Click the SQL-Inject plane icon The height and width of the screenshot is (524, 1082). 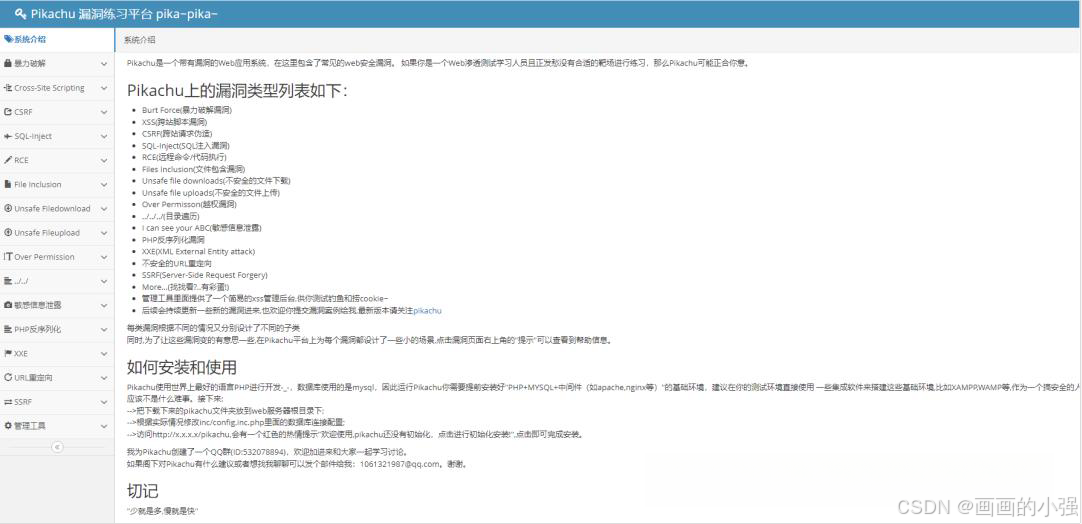(8, 136)
